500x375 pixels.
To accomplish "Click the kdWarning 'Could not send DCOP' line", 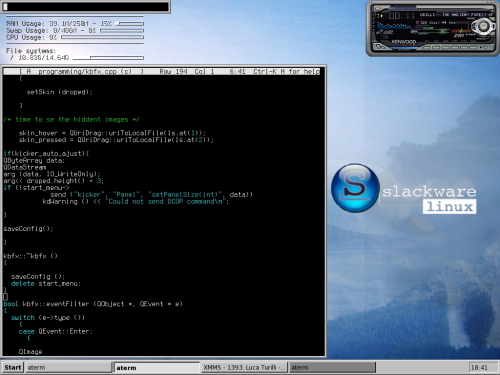I will (136, 201).
